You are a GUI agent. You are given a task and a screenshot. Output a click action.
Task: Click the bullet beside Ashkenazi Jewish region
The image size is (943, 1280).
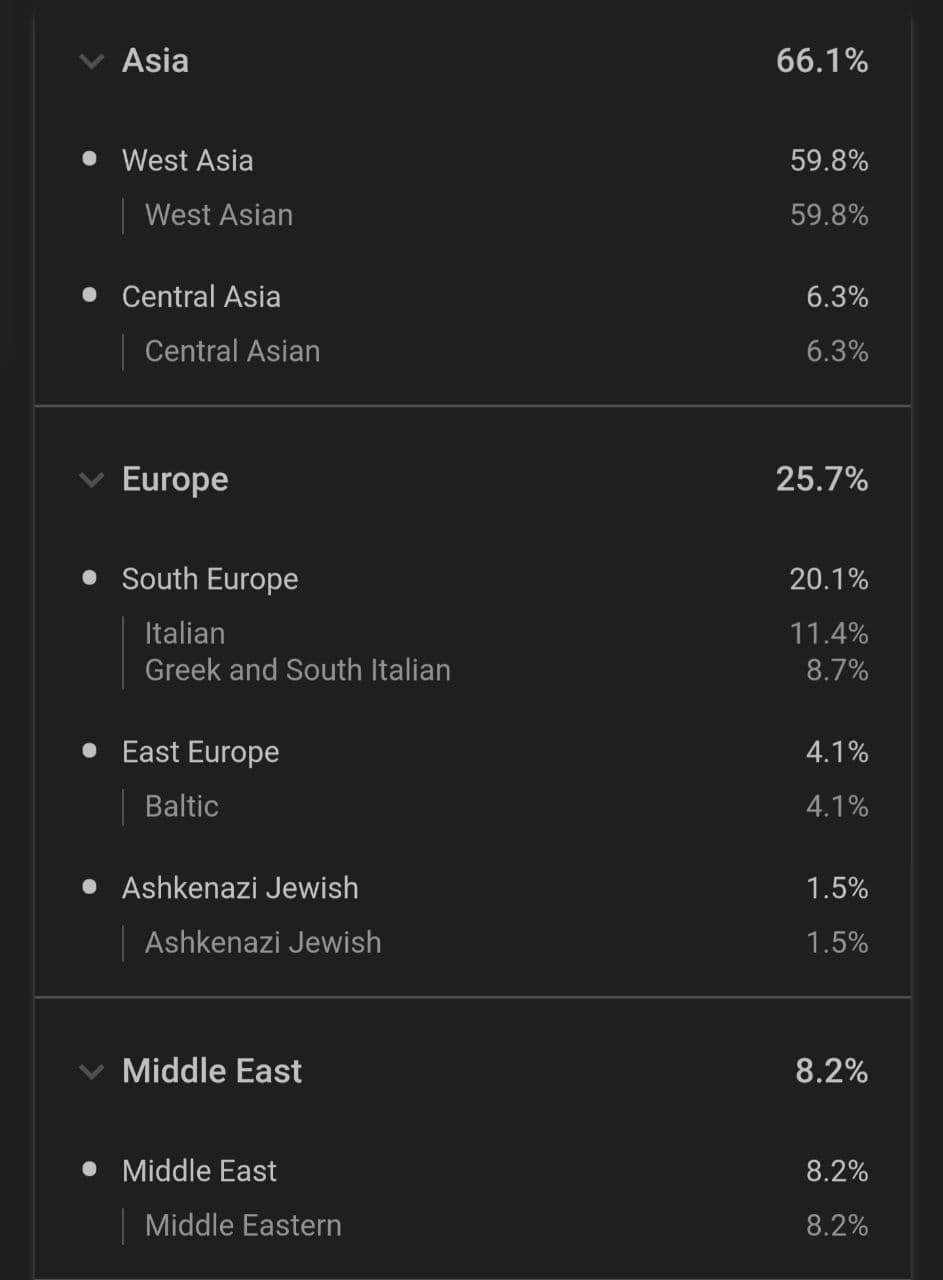tap(90, 887)
